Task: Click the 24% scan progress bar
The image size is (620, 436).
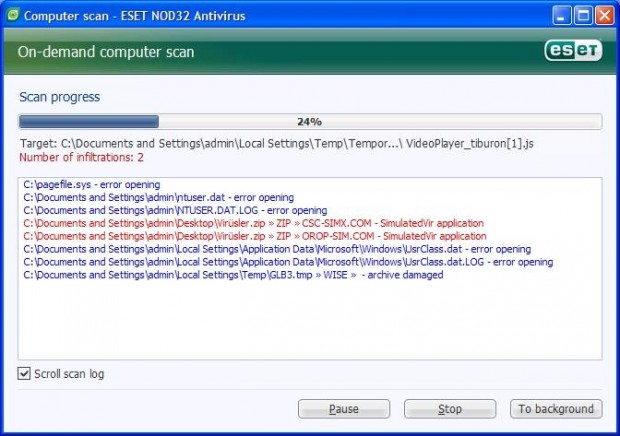Action: (x=310, y=121)
